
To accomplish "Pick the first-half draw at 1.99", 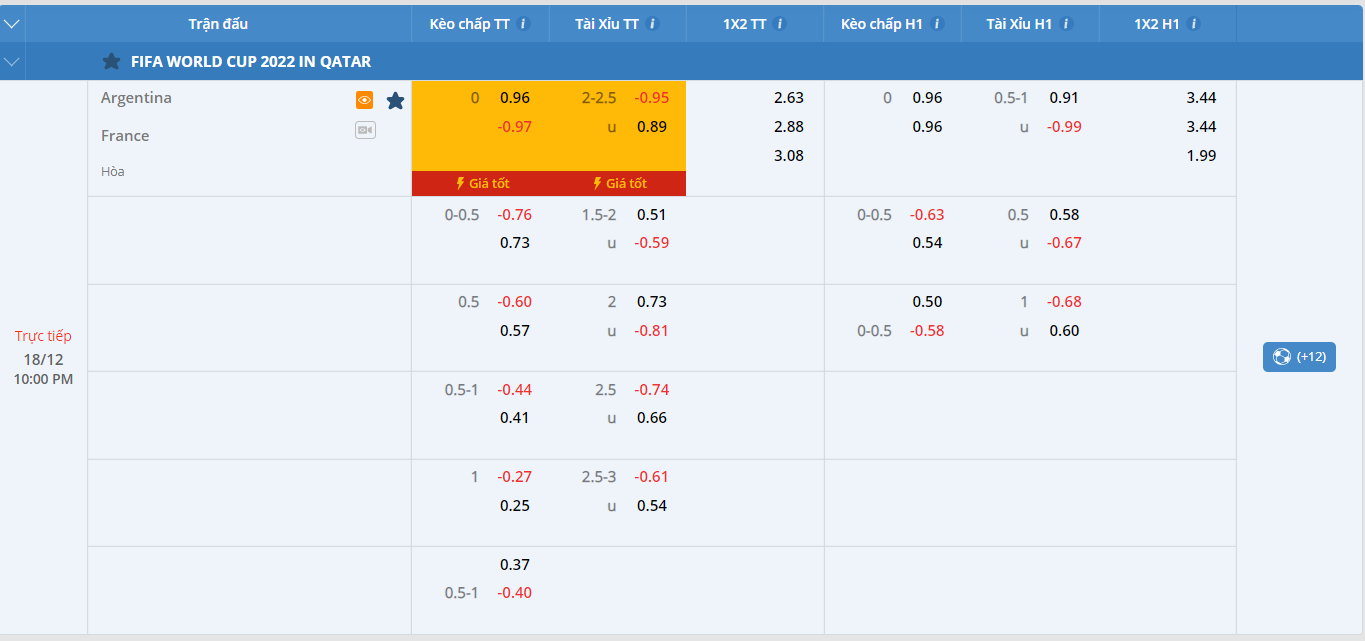I will click(x=1201, y=156).
